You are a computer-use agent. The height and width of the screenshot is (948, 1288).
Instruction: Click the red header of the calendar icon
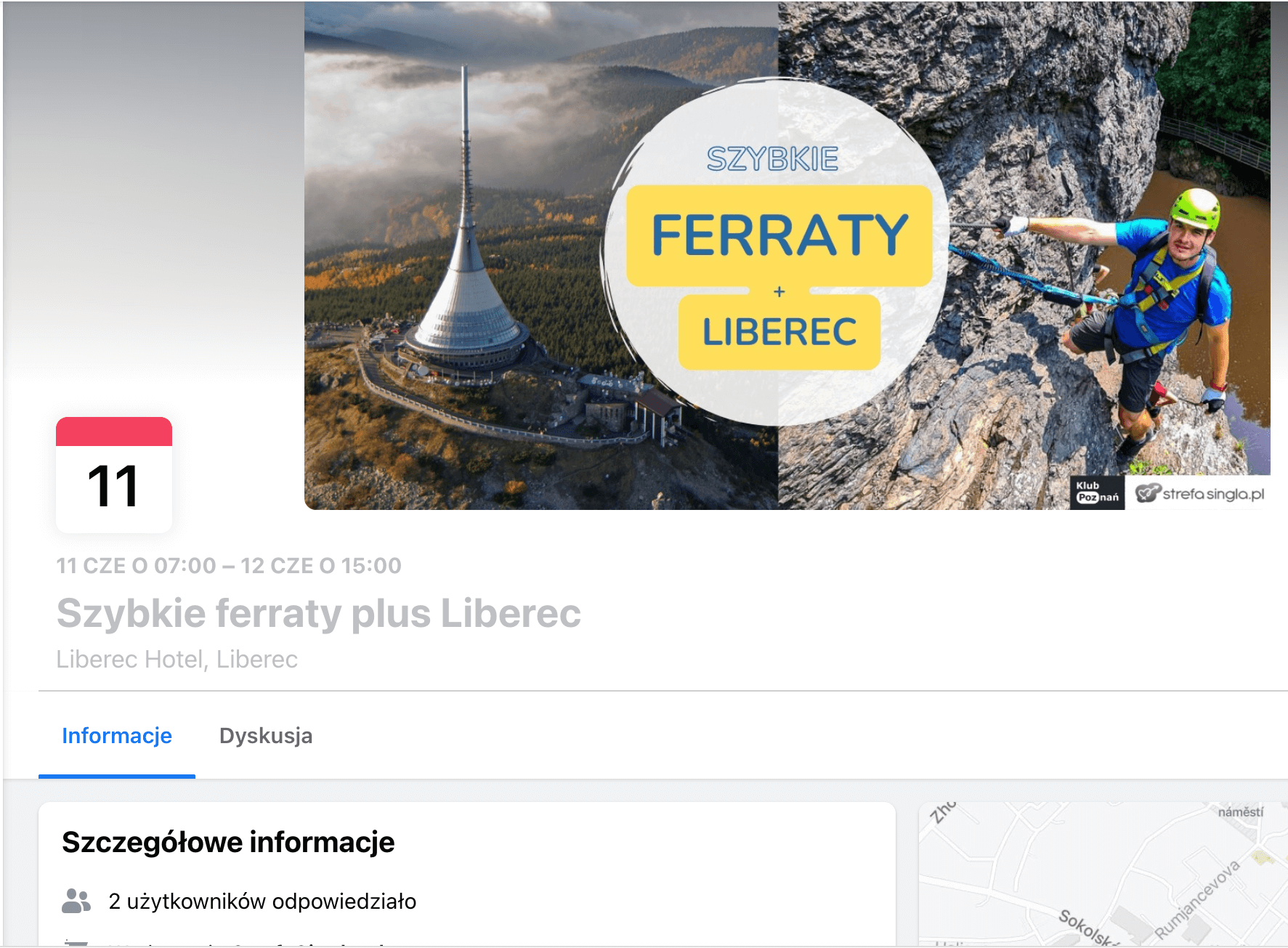point(114,432)
